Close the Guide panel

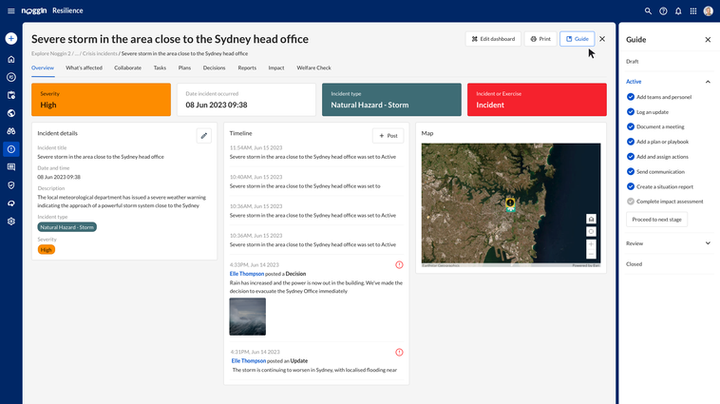pyautogui.click(x=708, y=39)
